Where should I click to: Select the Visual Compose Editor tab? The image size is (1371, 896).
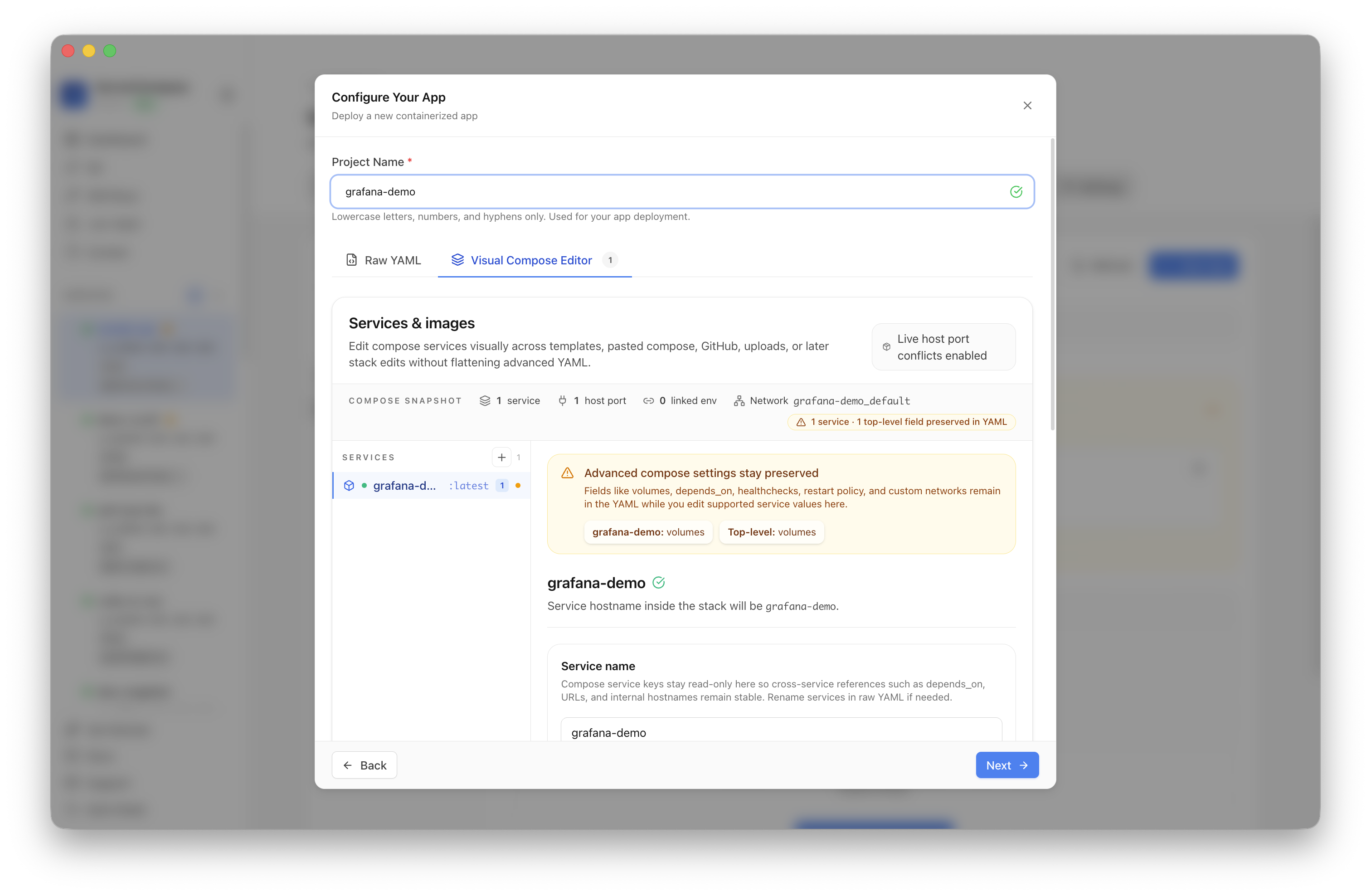[x=534, y=260]
